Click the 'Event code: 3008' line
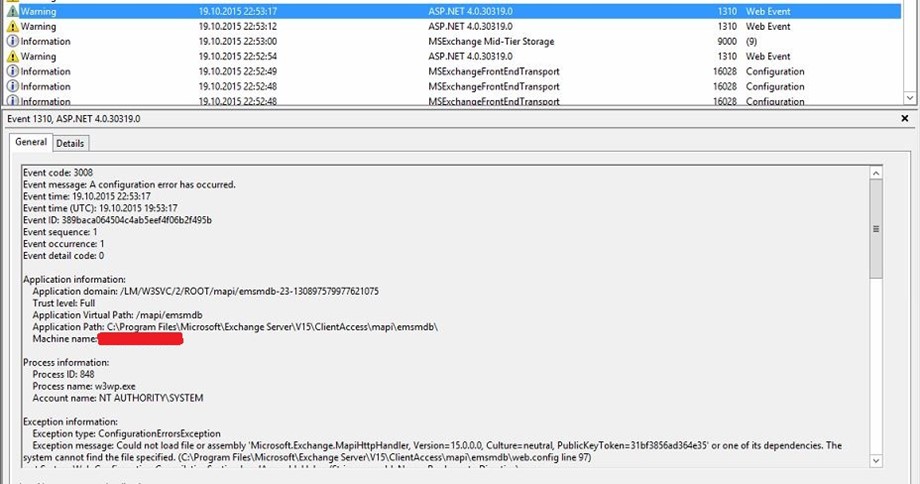 click(58, 172)
